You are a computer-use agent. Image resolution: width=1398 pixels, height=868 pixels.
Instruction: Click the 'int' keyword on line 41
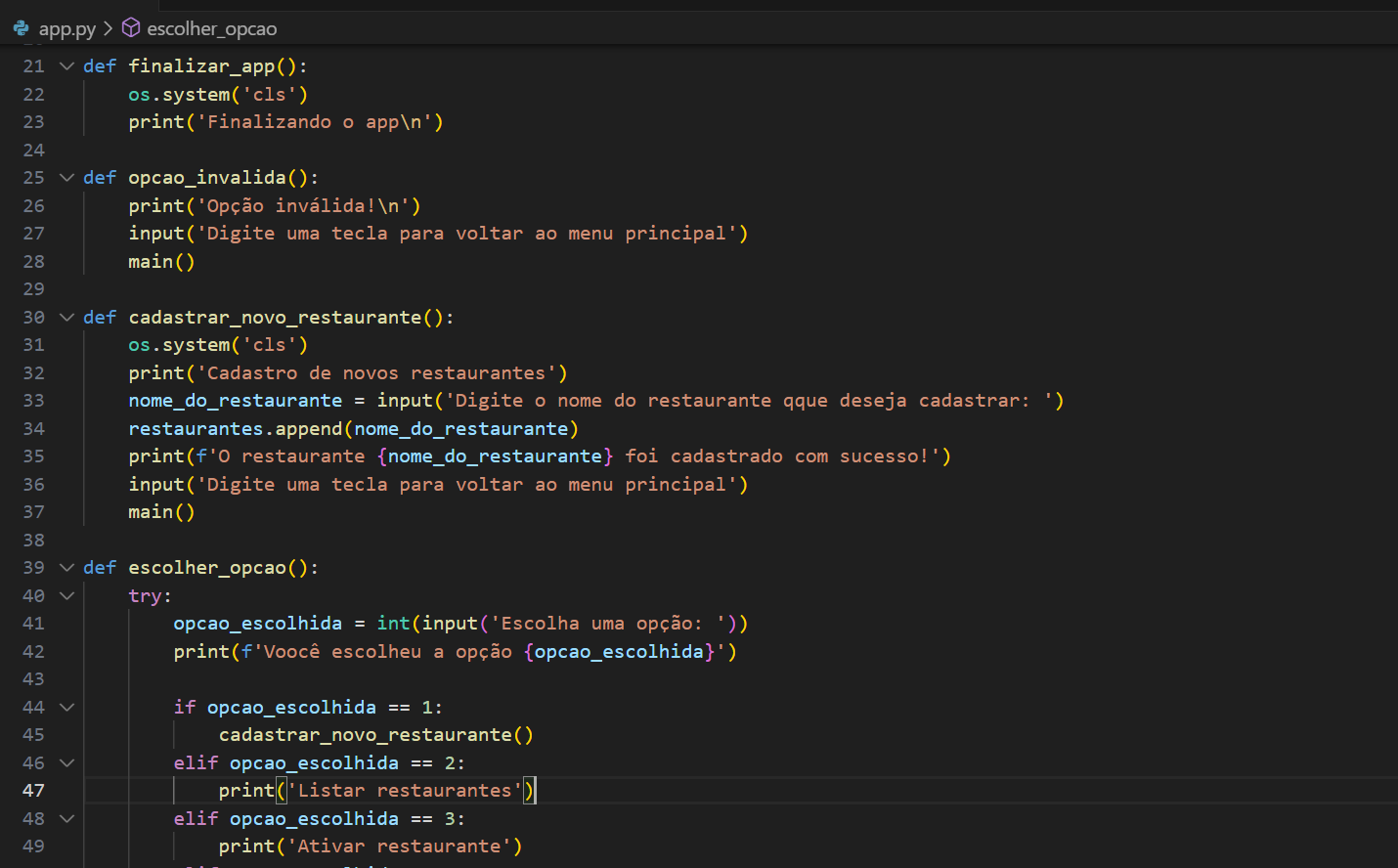[x=394, y=623]
